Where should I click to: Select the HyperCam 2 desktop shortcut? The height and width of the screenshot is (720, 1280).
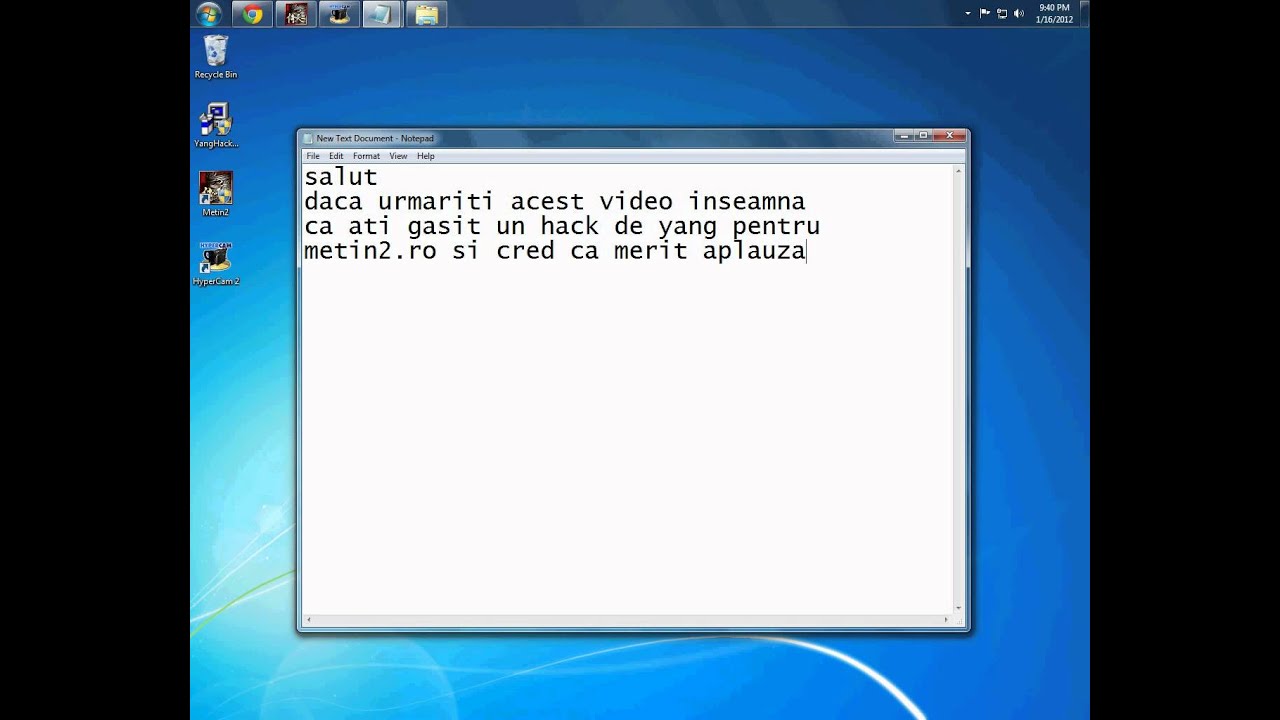(x=216, y=264)
